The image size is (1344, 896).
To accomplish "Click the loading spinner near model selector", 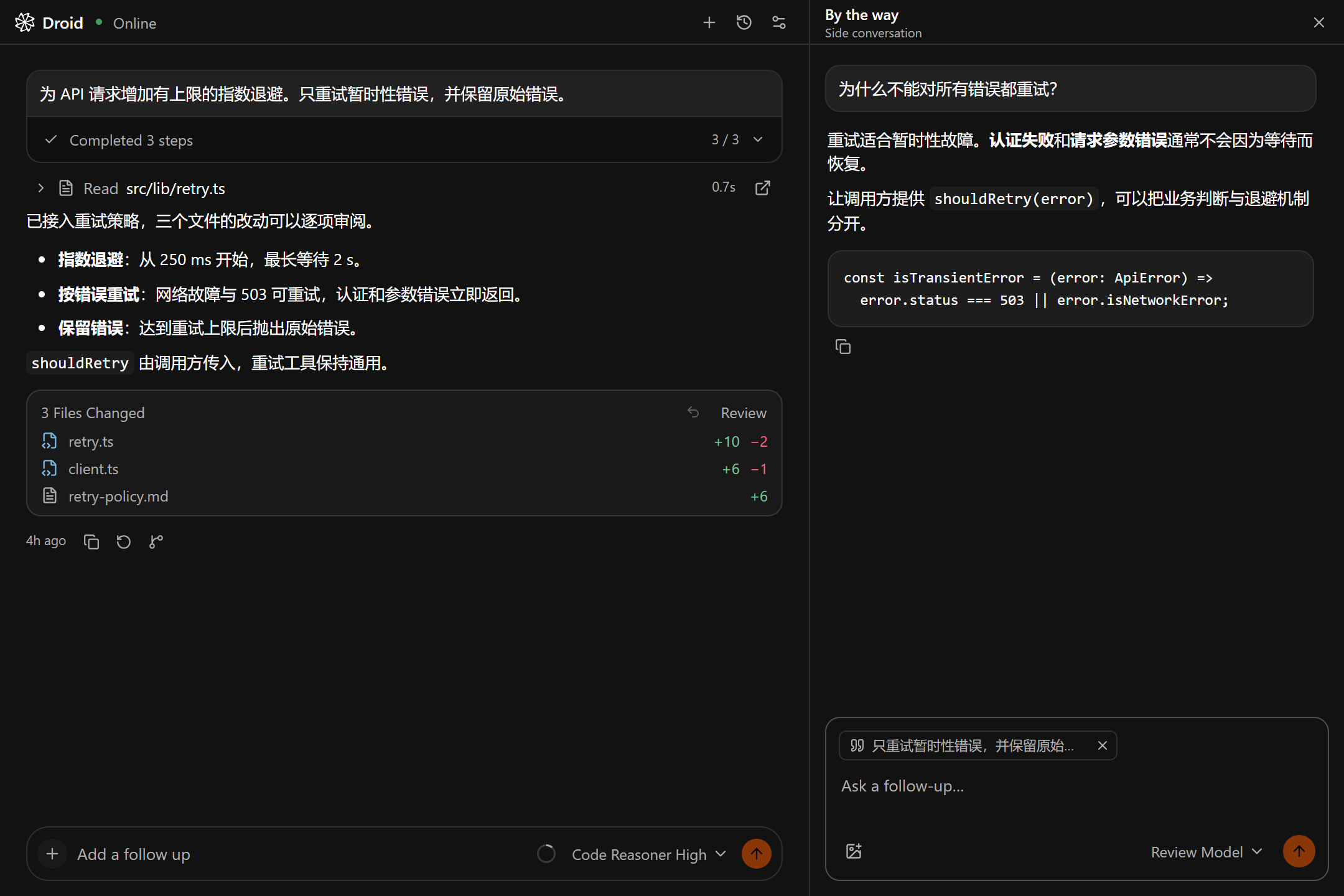I will click(x=546, y=854).
